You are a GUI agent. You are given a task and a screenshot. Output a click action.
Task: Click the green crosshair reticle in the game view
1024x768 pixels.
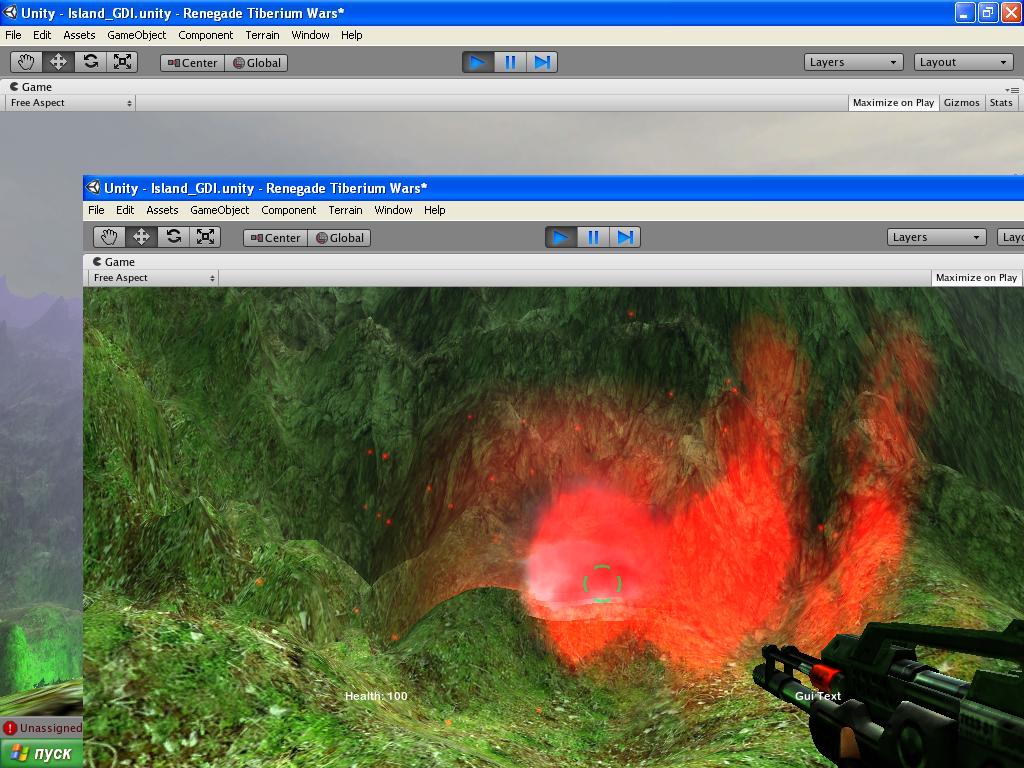tap(601, 583)
